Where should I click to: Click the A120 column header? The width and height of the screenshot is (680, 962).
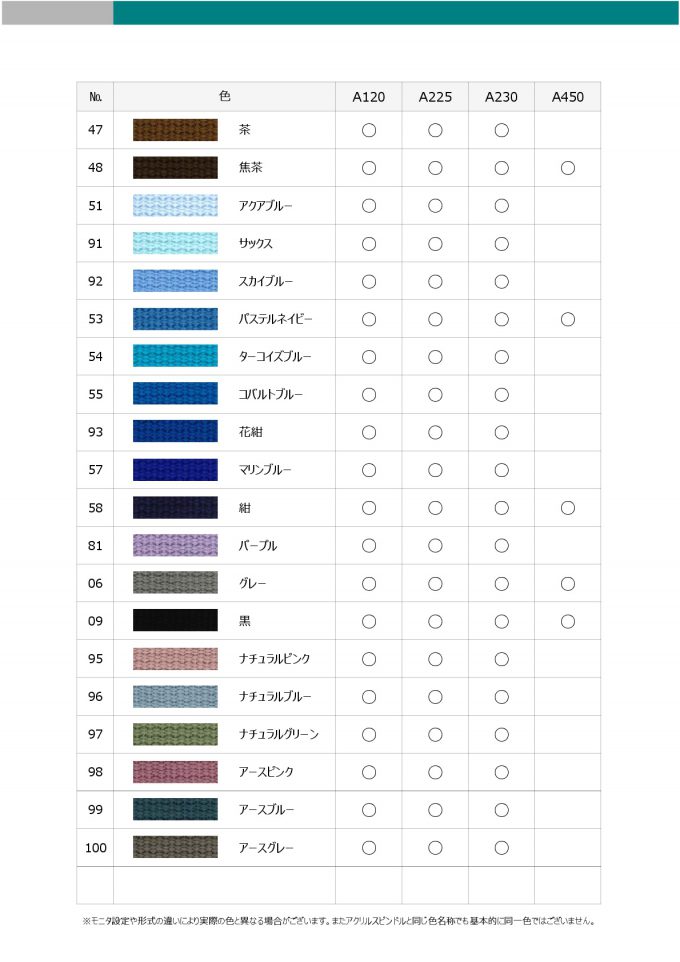coord(368,97)
